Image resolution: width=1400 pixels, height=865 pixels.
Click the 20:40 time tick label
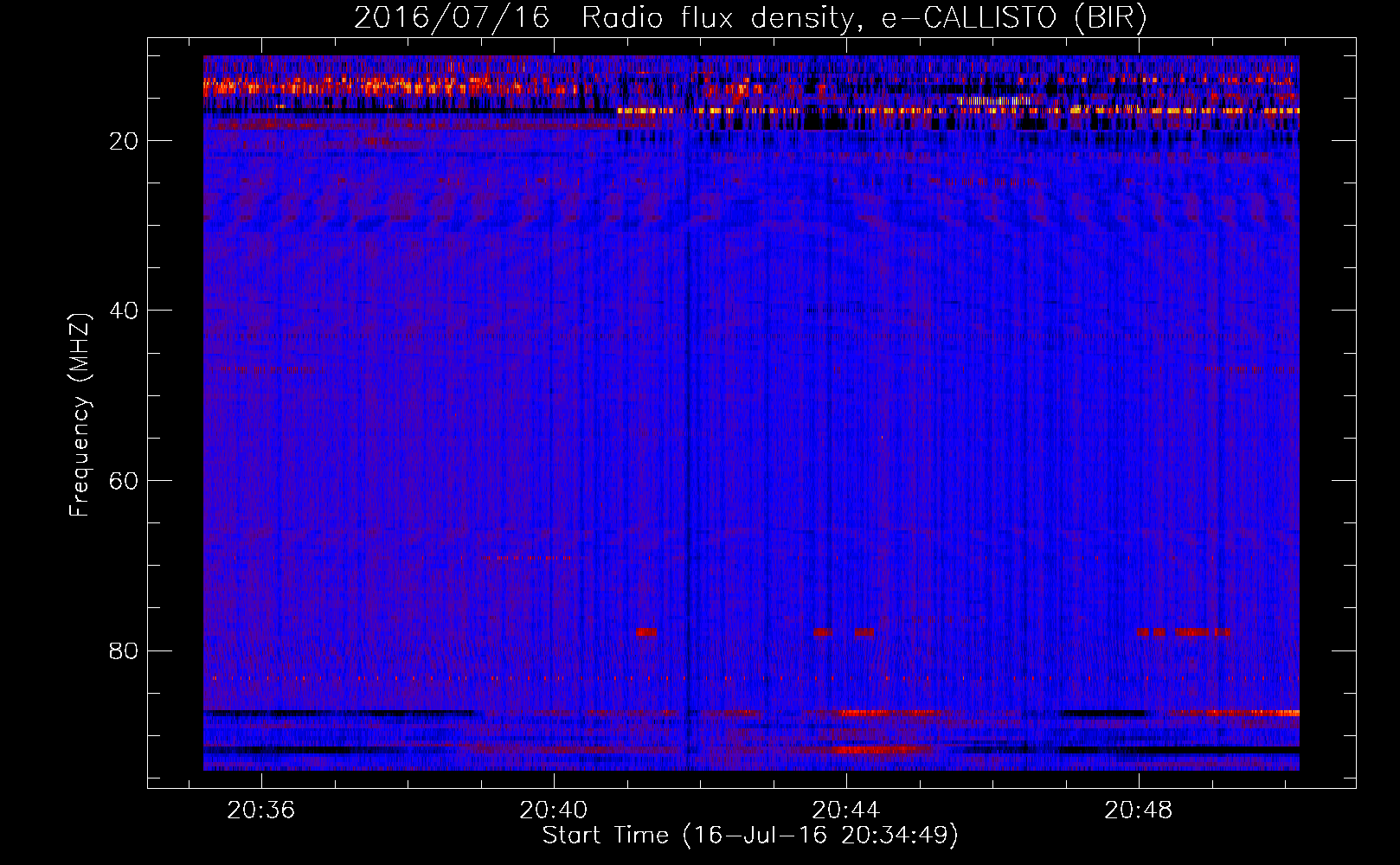click(553, 811)
